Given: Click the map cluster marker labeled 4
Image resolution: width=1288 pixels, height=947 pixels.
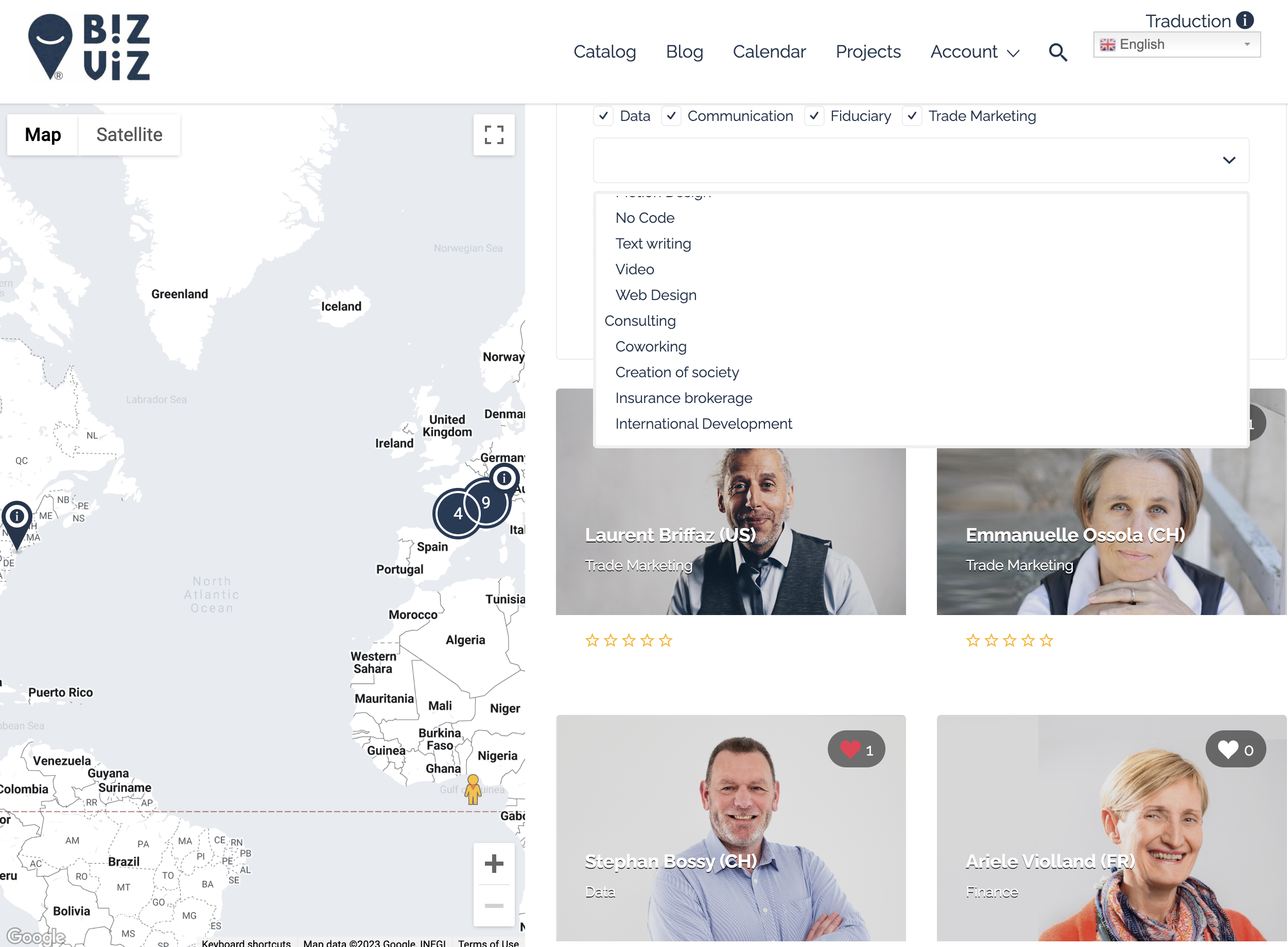Looking at the screenshot, I should [x=458, y=513].
